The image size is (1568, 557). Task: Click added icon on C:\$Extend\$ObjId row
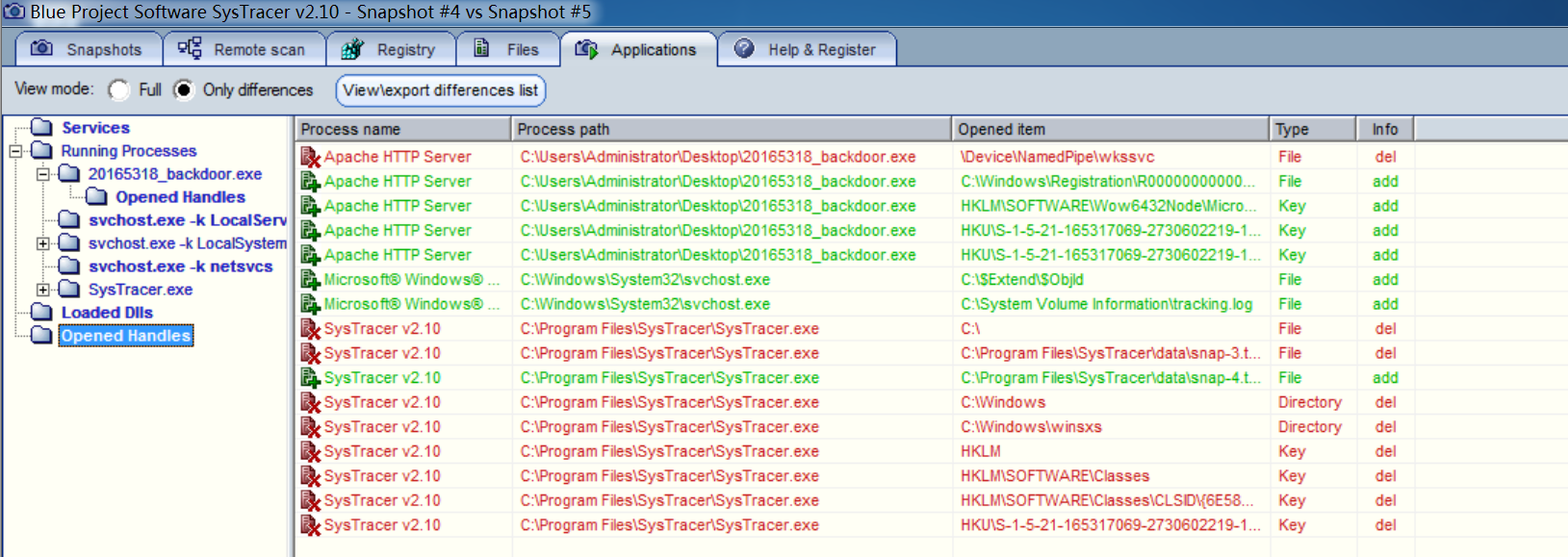coord(310,280)
